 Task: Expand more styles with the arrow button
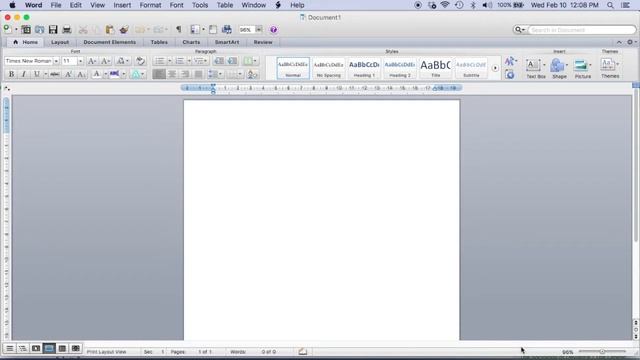(495, 68)
